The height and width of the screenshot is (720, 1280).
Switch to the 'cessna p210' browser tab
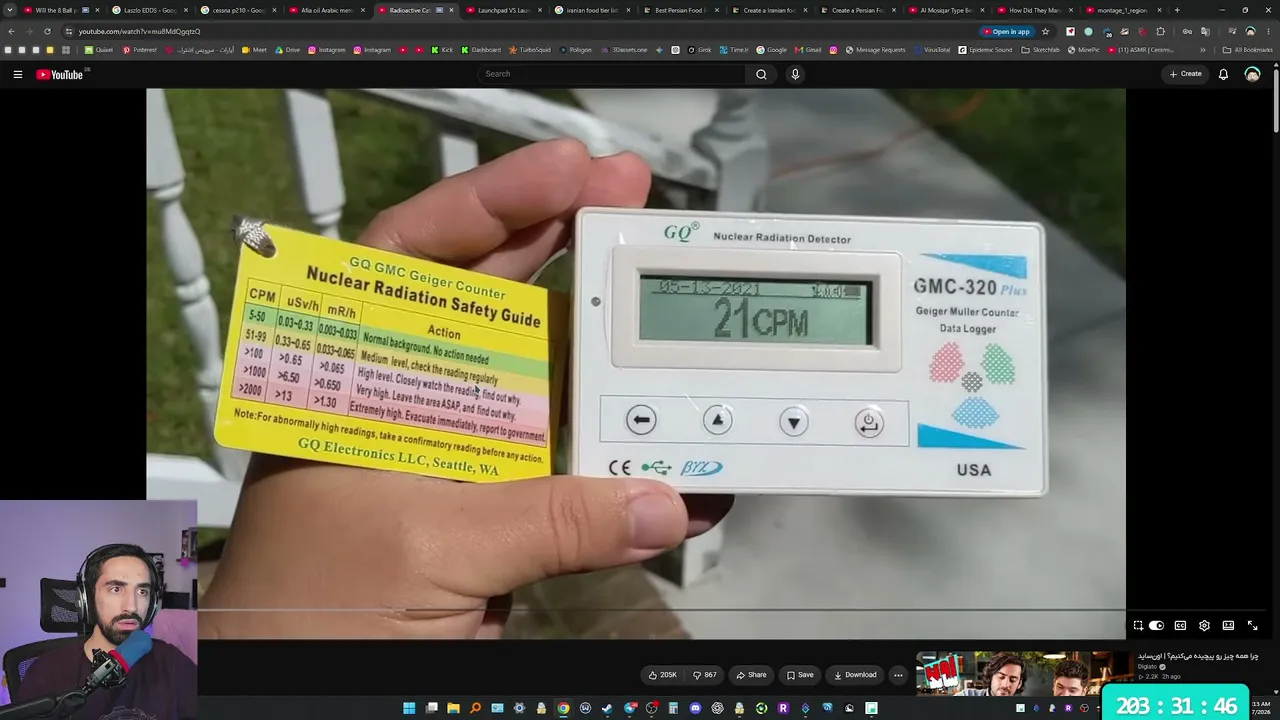click(x=238, y=10)
